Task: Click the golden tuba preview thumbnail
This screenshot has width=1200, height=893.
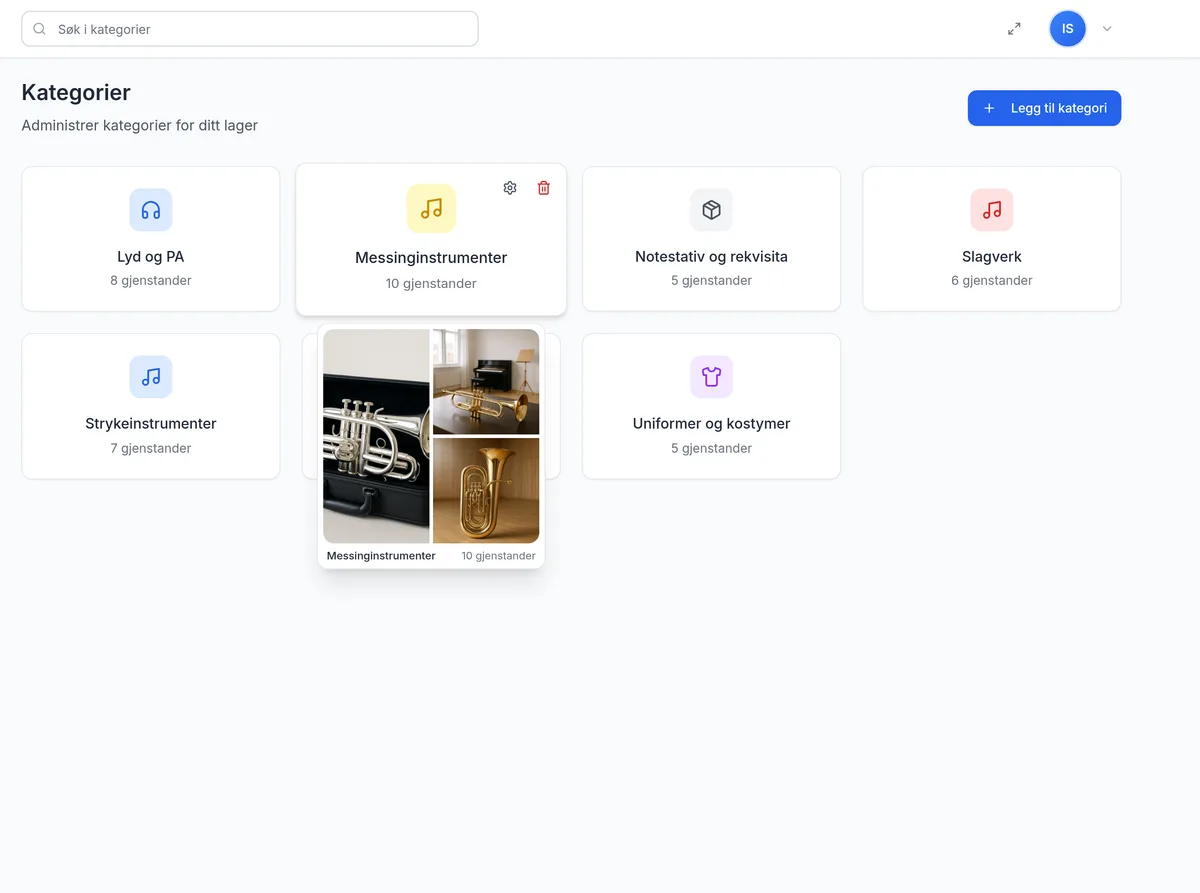Action: pos(486,491)
